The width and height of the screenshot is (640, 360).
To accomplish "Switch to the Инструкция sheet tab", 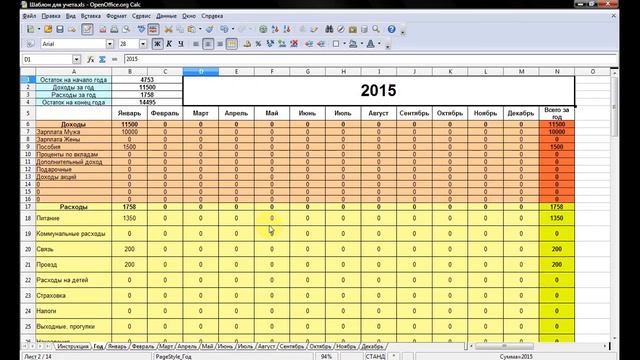I will pyautogui.click(x=73, y=346).
